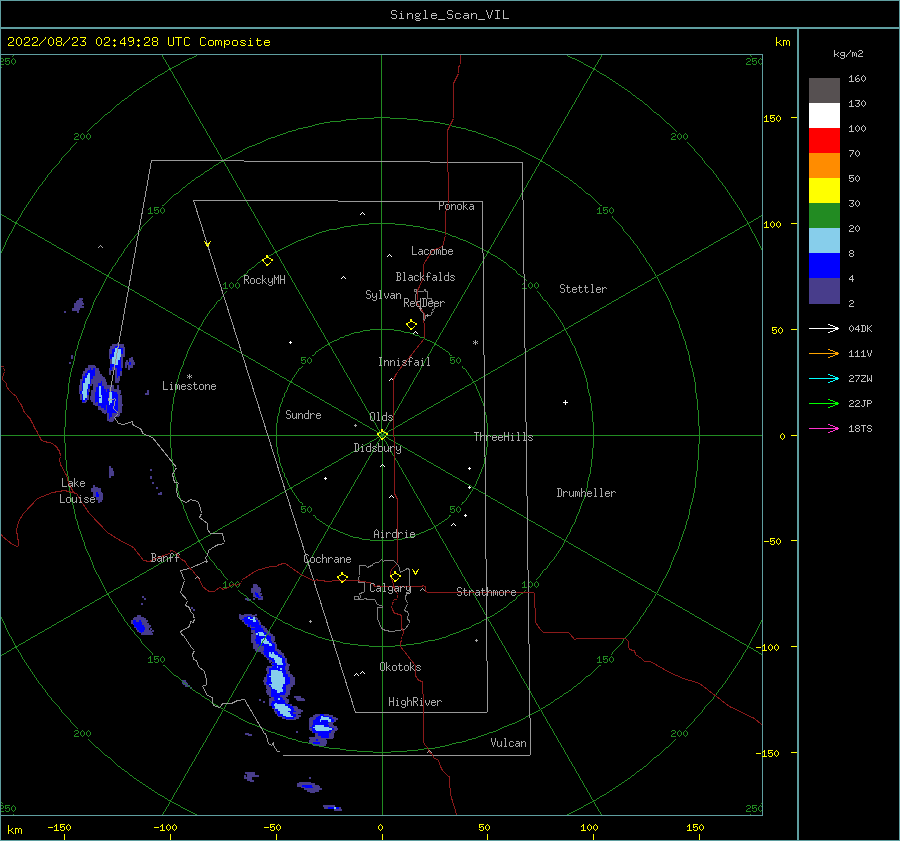Click the Lake Louise label
Viewport: 900px width, 841px height.
(77, 491)
